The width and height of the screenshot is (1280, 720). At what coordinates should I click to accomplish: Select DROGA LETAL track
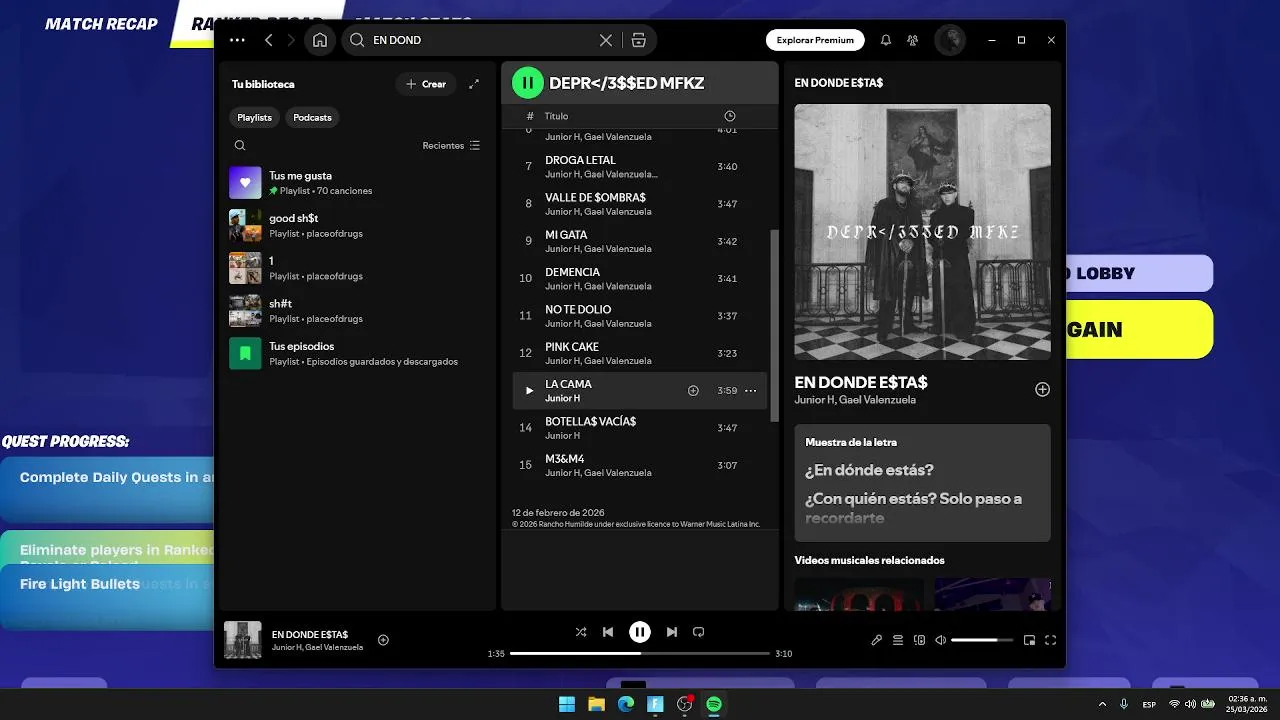tap(639, 166)
